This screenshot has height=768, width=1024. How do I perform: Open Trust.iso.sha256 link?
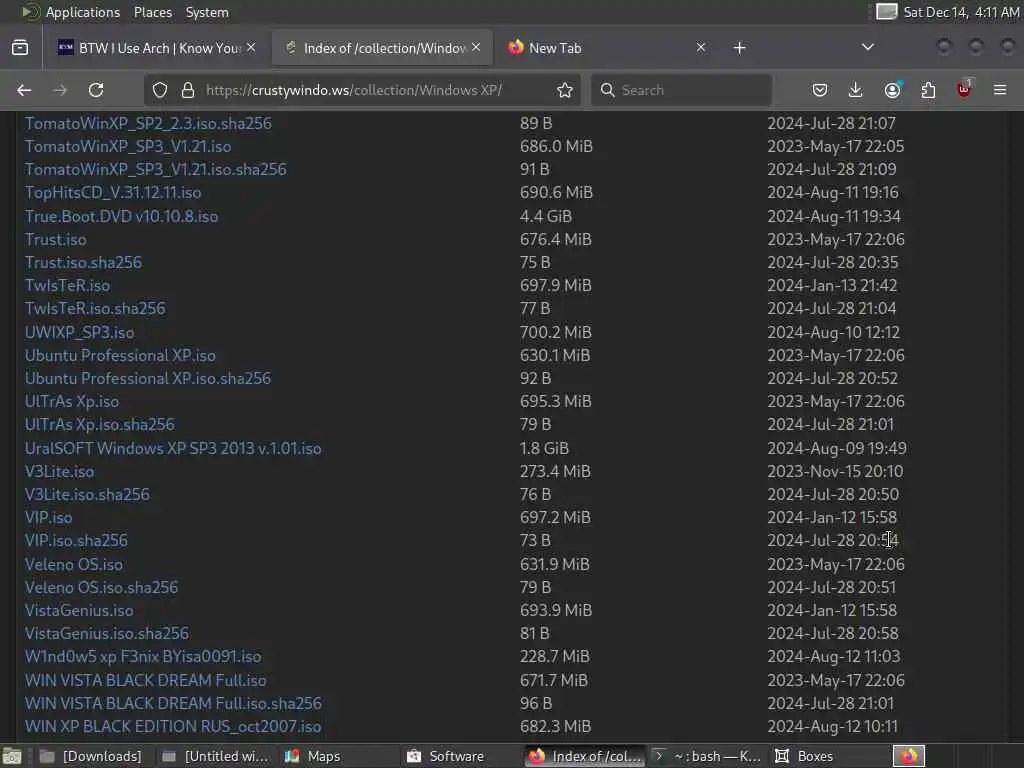click(x=83, y=263)
